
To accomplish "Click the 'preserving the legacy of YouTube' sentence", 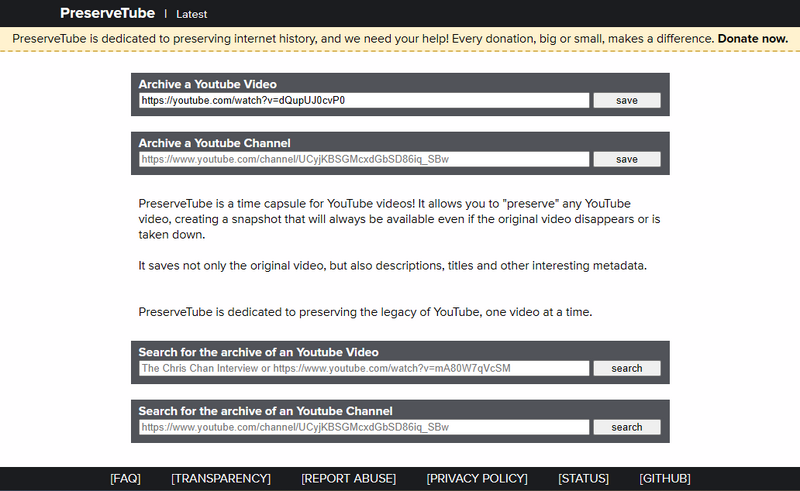I will pos(365,312).
